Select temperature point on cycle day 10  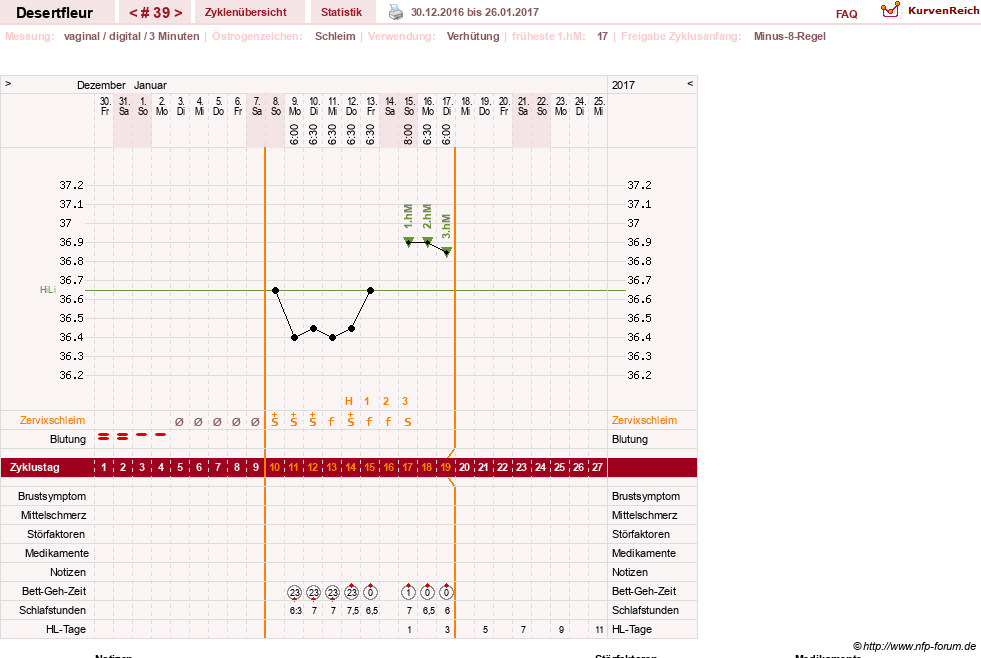click(x=275, y=291)
